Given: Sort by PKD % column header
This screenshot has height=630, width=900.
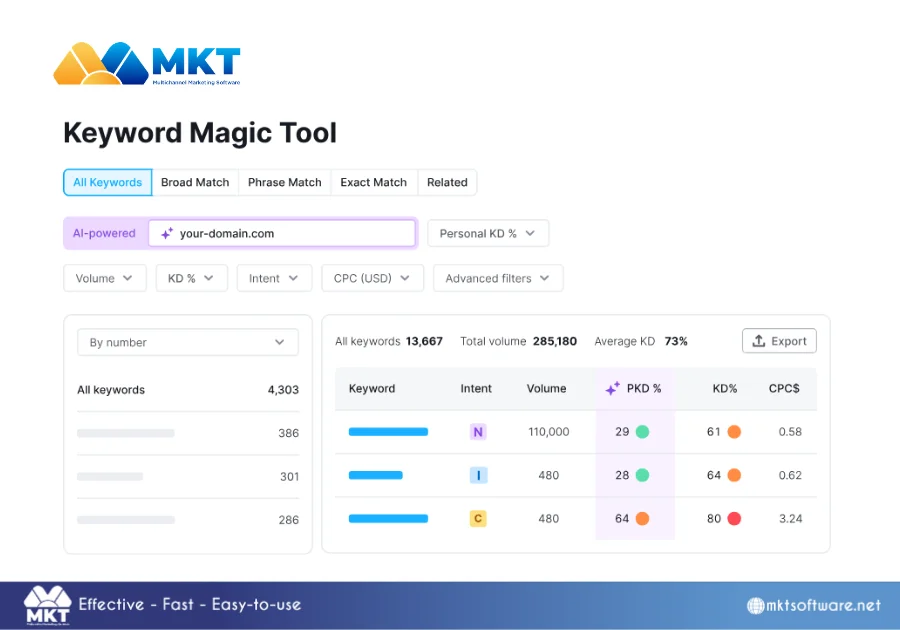Looking at the screenshot, I should (x=643, y=388).
